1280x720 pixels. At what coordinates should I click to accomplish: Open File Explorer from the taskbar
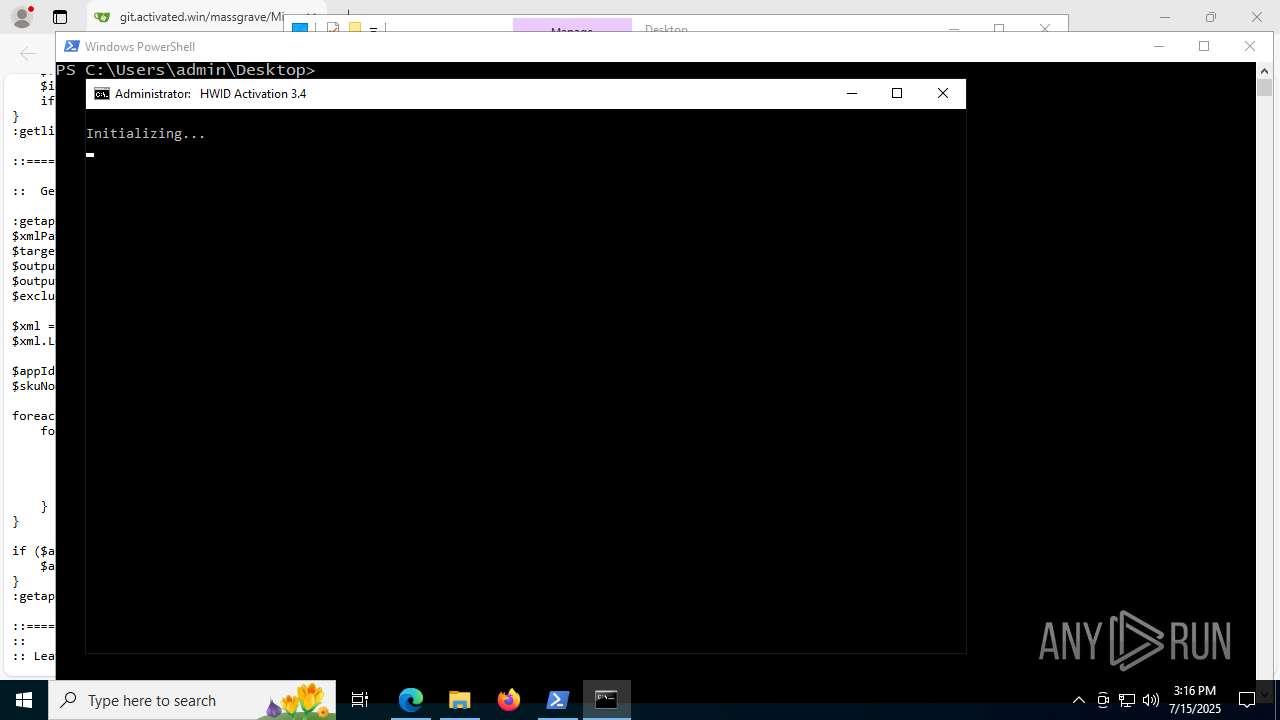pyautogui.click(x=459, y=700)
